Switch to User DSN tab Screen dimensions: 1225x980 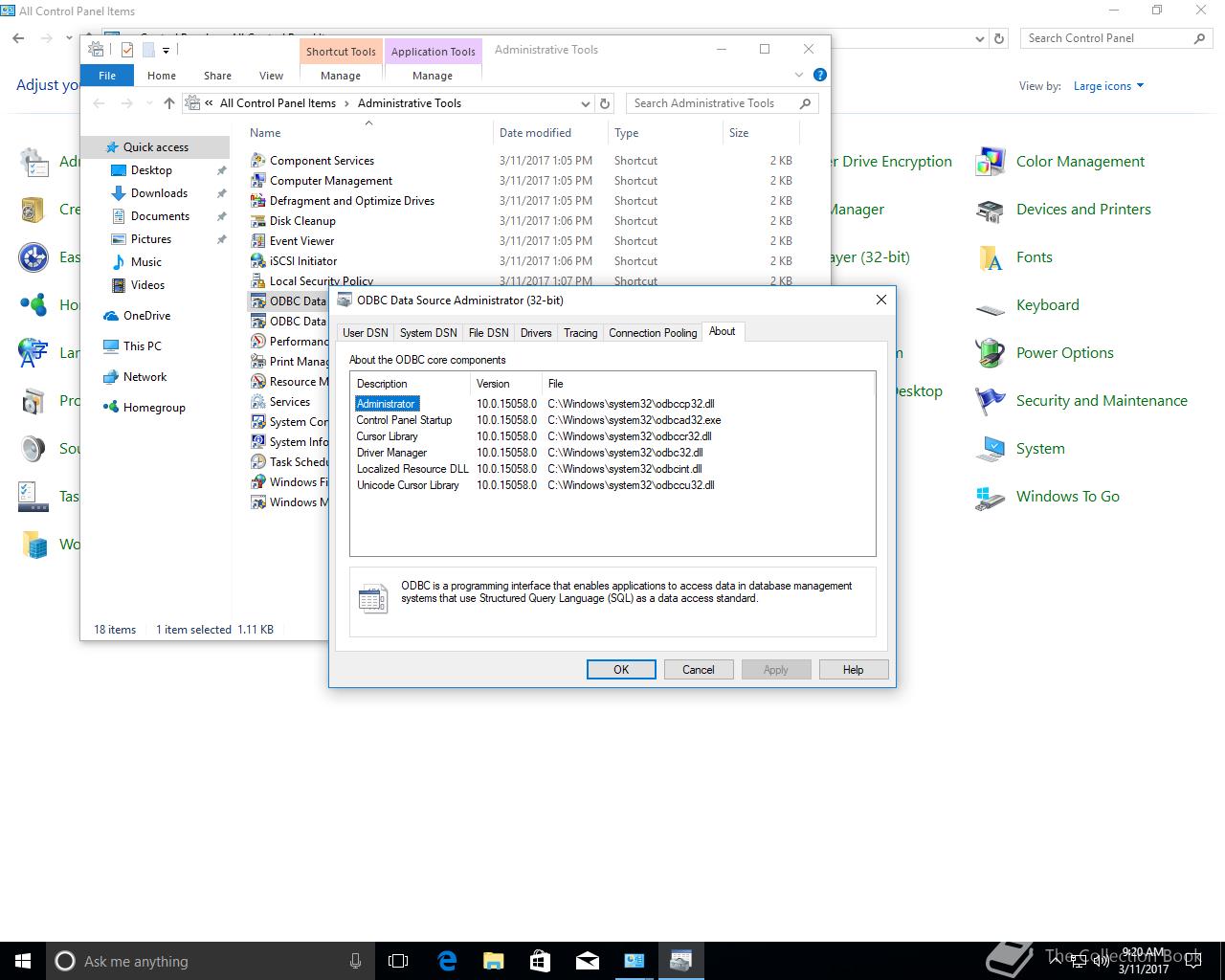366,333
